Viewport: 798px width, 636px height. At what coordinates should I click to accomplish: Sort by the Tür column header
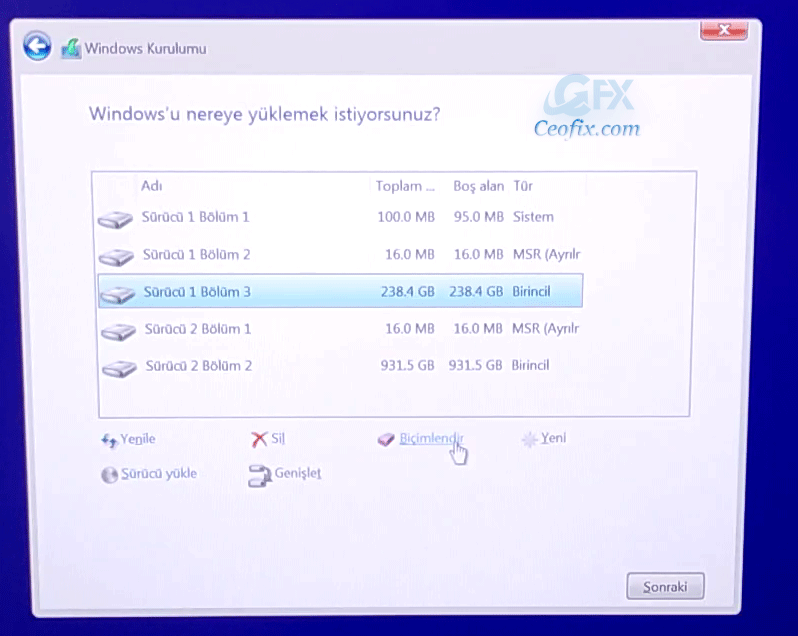tap(523, 186)
